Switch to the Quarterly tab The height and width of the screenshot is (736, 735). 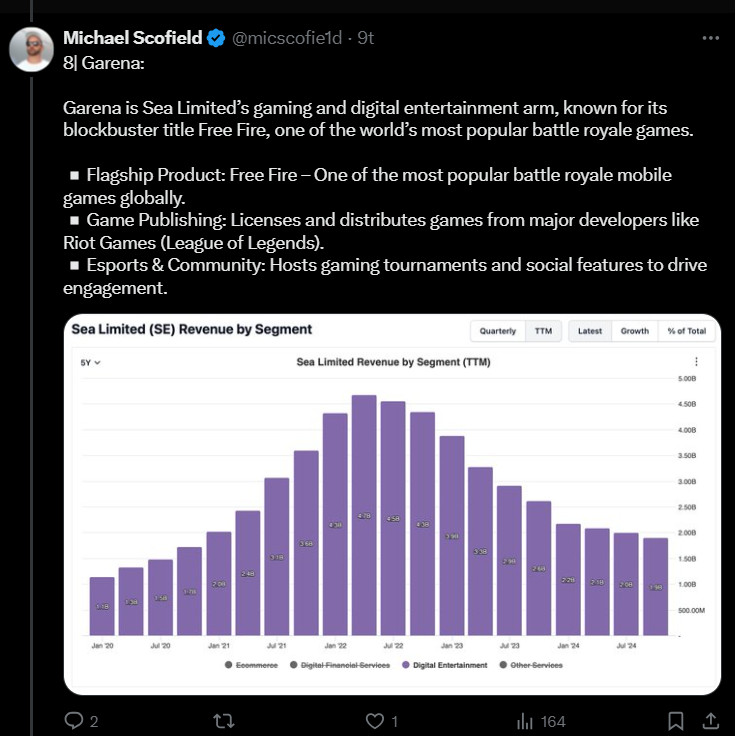pos(497,331)
